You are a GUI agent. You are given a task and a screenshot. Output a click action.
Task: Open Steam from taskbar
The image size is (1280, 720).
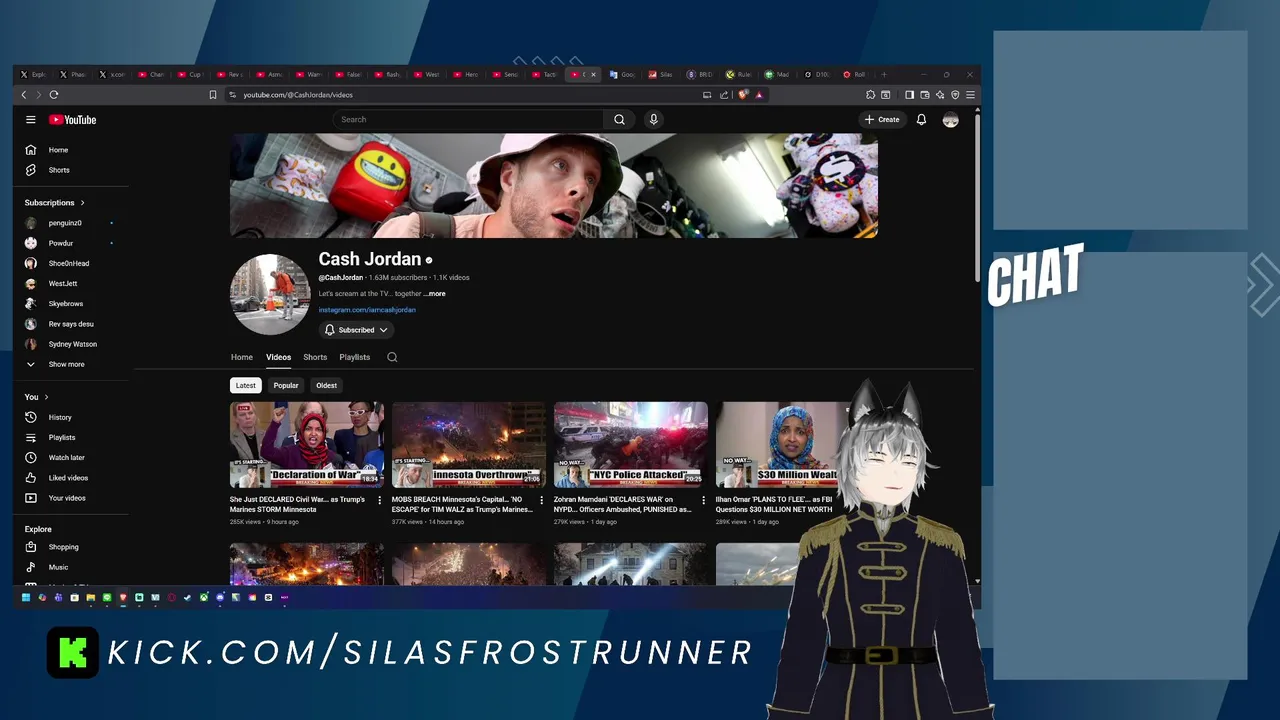[187, 597]
